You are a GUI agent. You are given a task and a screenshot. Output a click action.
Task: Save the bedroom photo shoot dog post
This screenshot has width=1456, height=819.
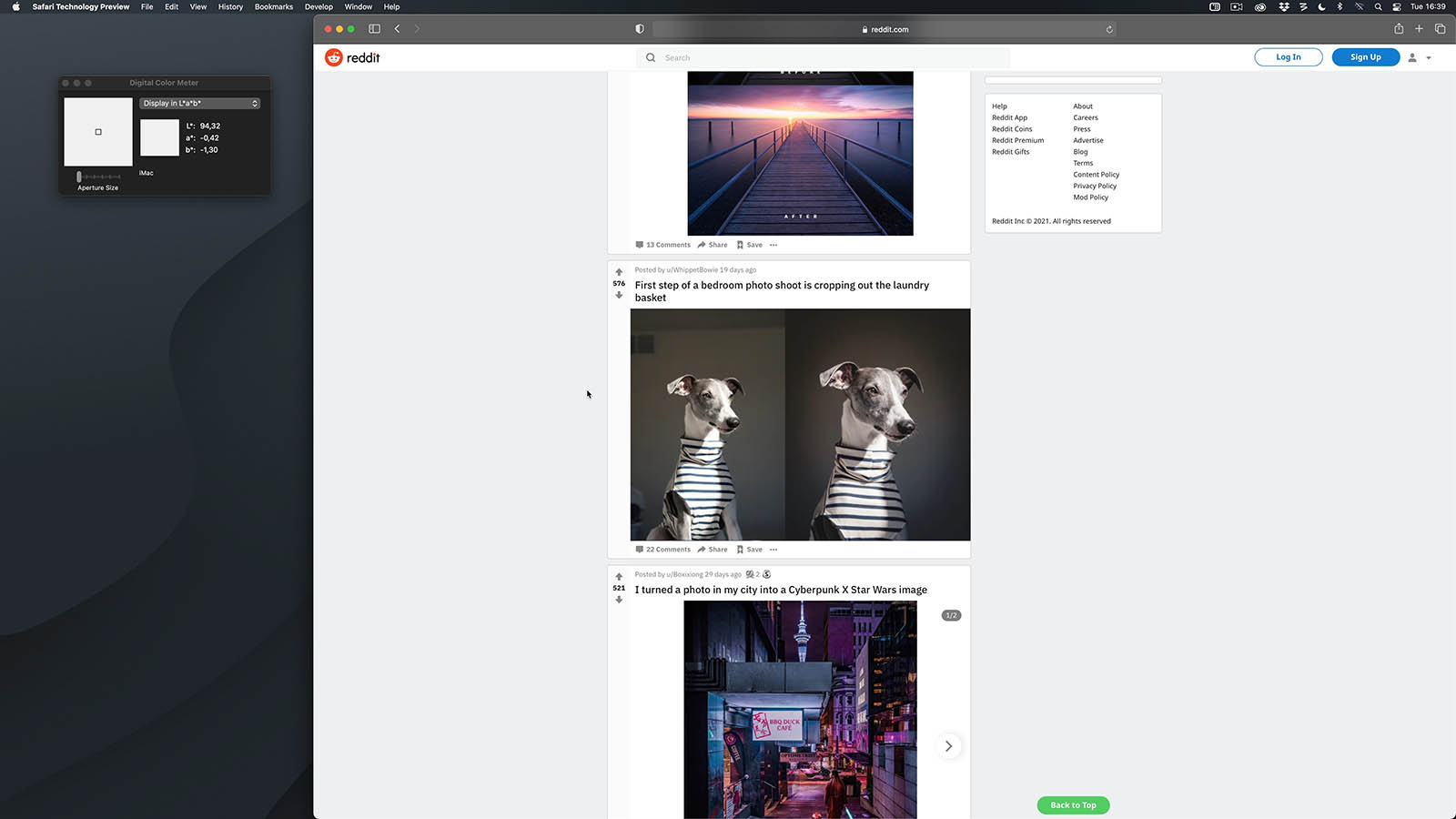(x=749, y=550)
